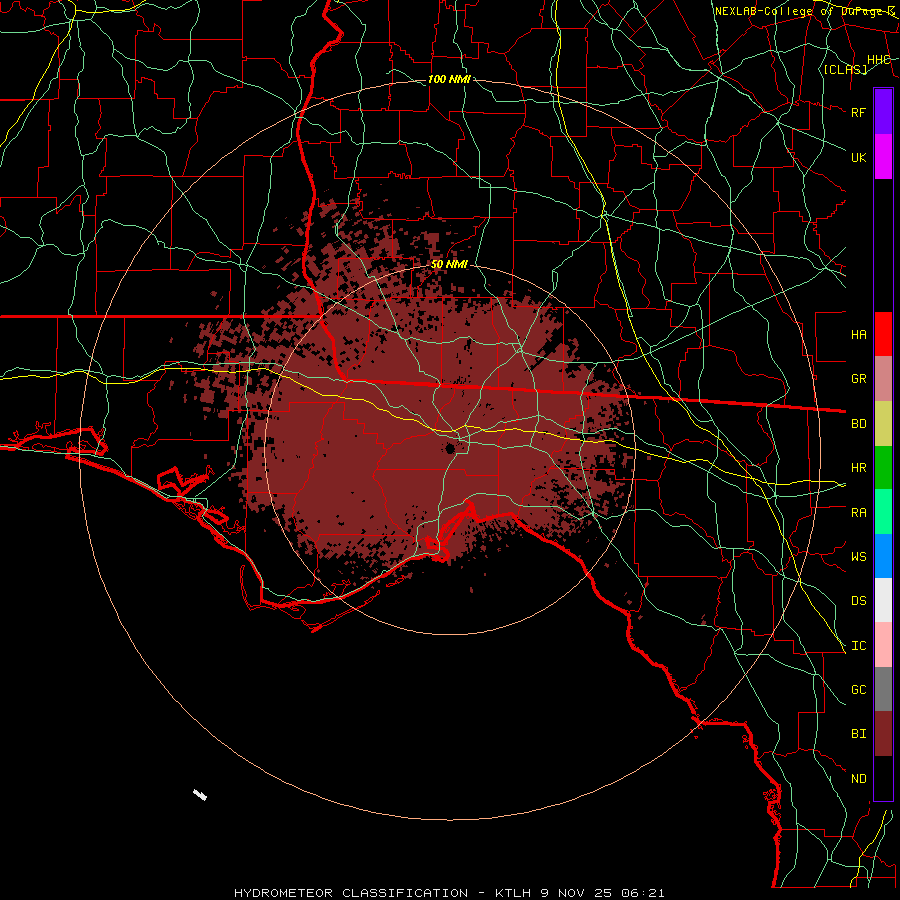Click the IC pink legend color swatch
The image size is (900, 900).
pos(883,645)
